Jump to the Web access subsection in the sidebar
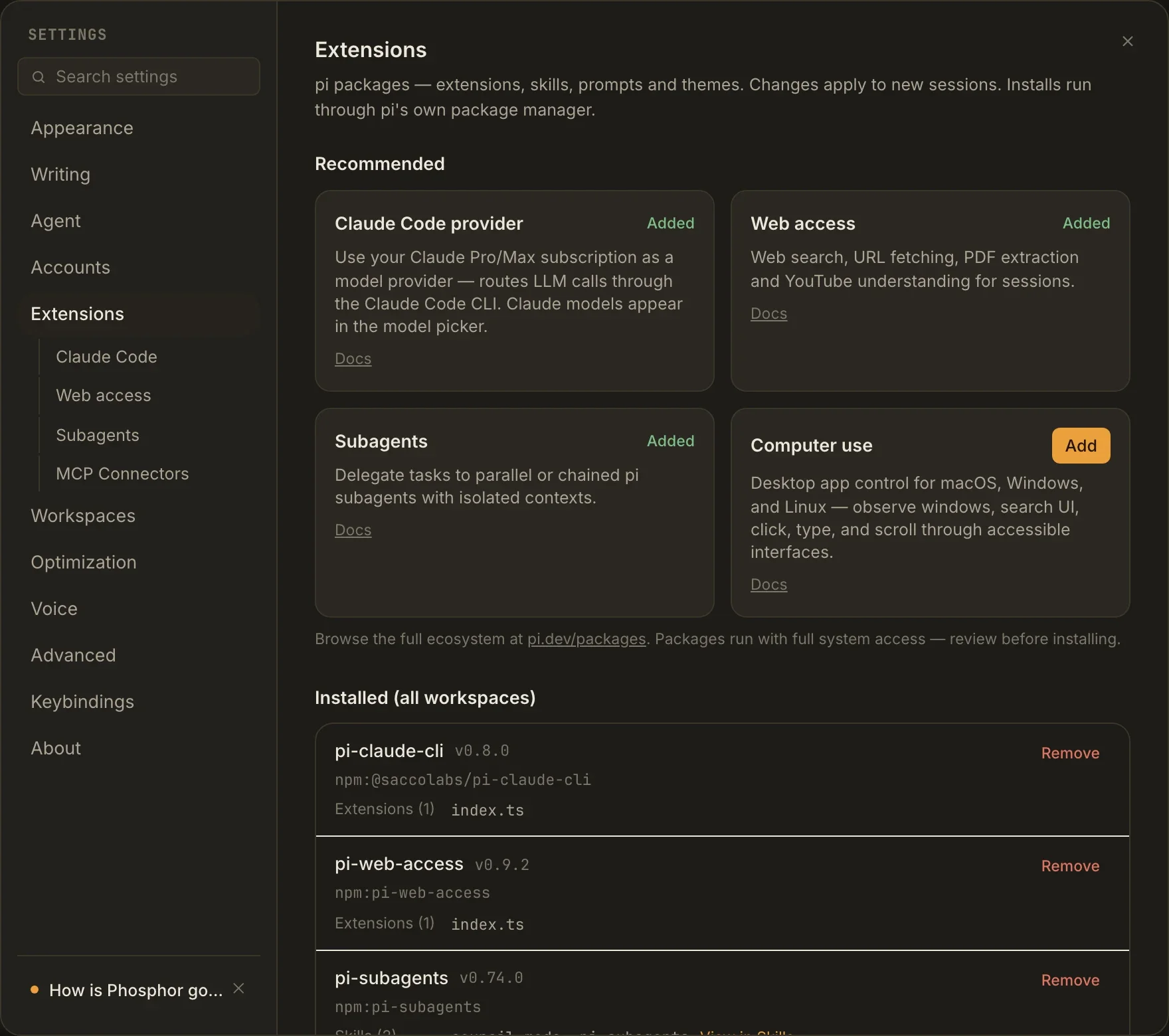 coord(104,395)
